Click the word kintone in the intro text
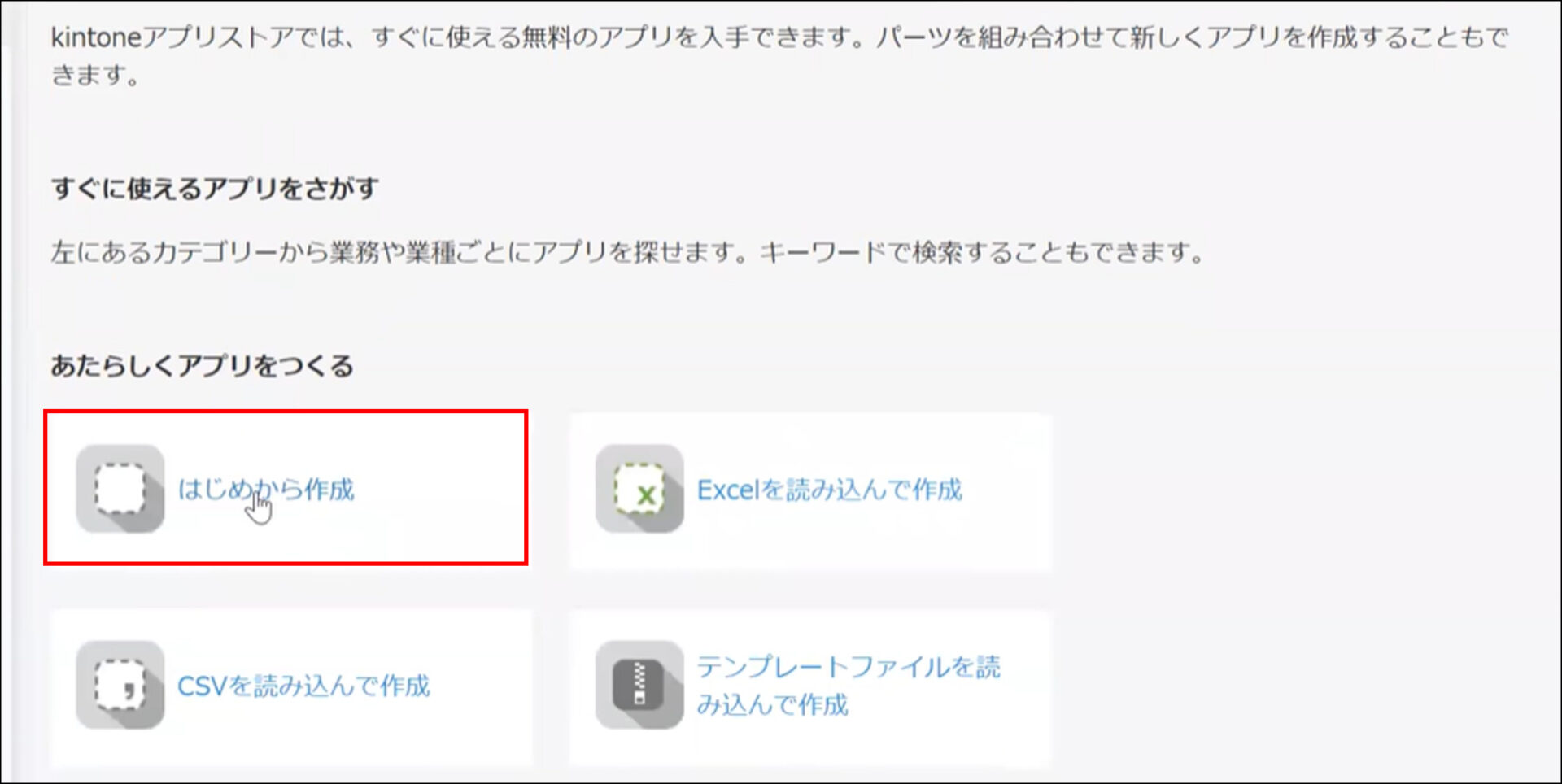 [96, 37]
